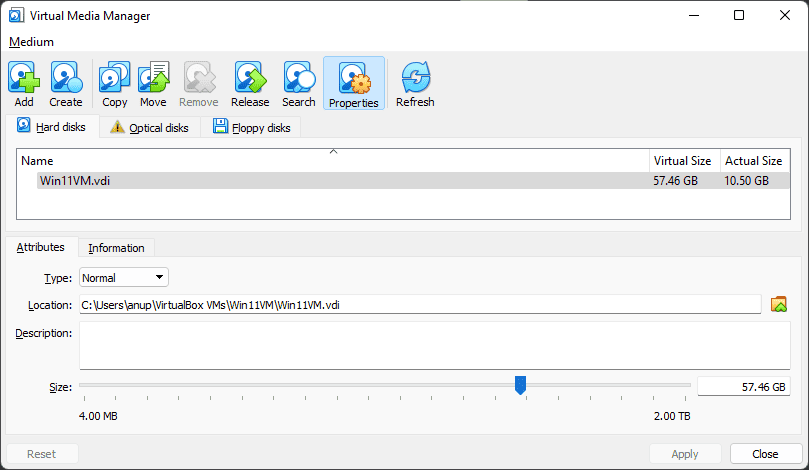Click the Name column header
Viewport: 809px width, 470px height.
click(x=333, y=160)
